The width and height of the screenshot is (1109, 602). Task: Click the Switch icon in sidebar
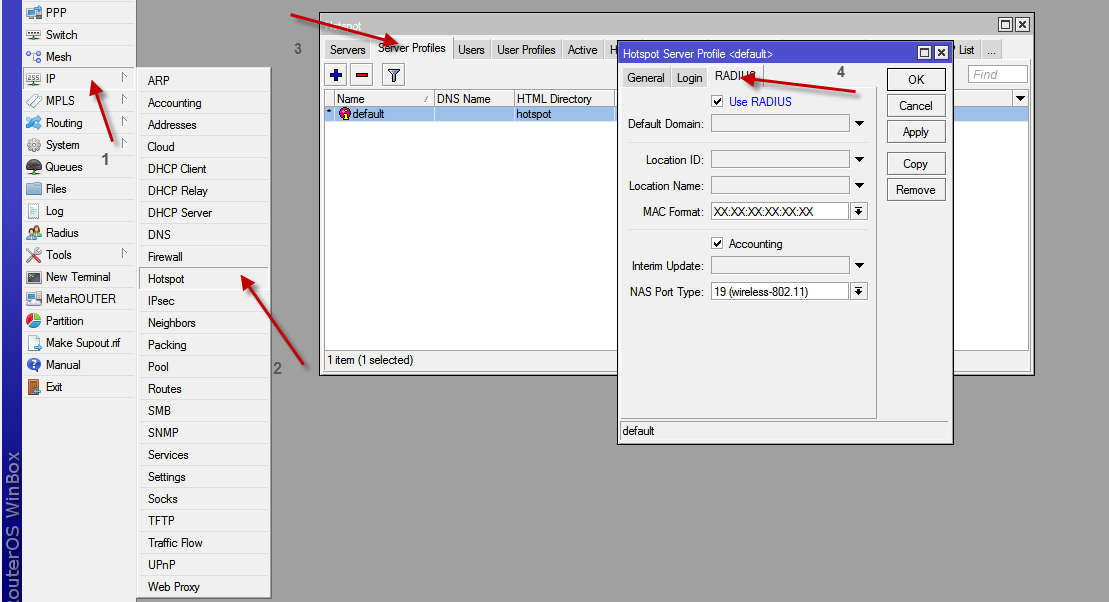tap(33, 35)
